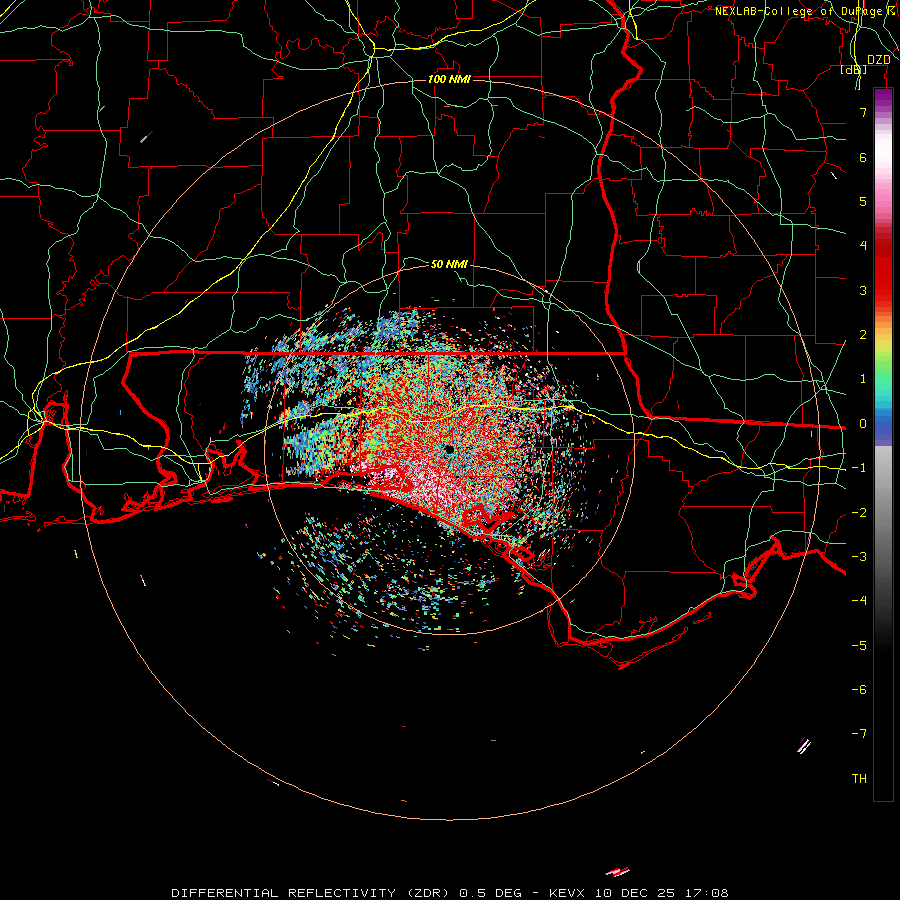Select the -5 value on the dB scale

point(859,646)
